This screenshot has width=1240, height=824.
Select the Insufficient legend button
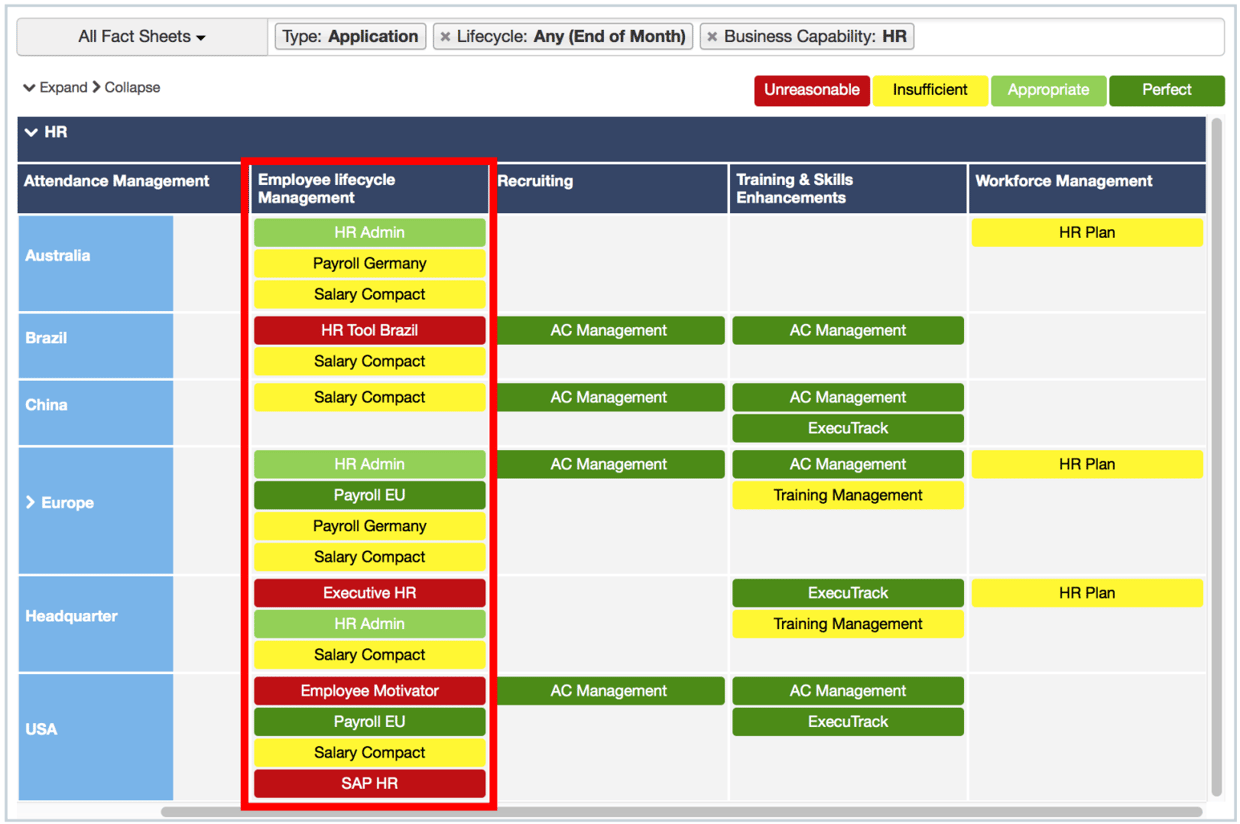click(930, 90)
